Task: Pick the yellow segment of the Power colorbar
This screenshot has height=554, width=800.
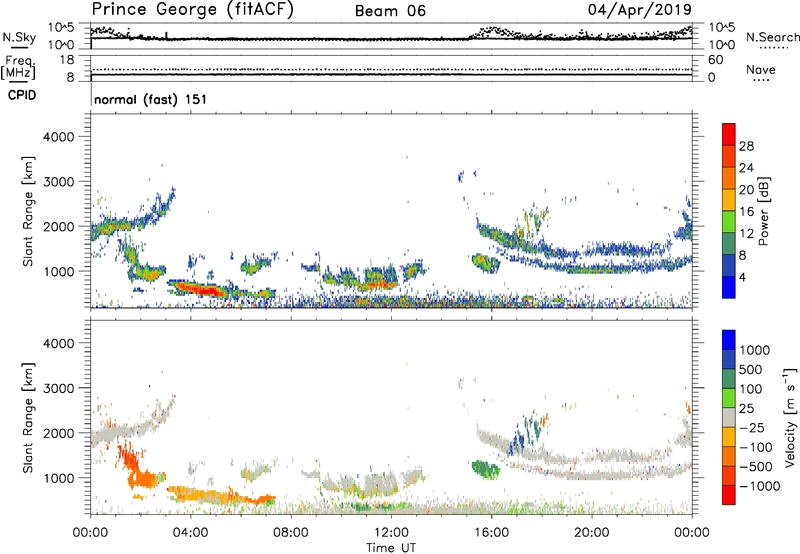Action: pos(729,199)
